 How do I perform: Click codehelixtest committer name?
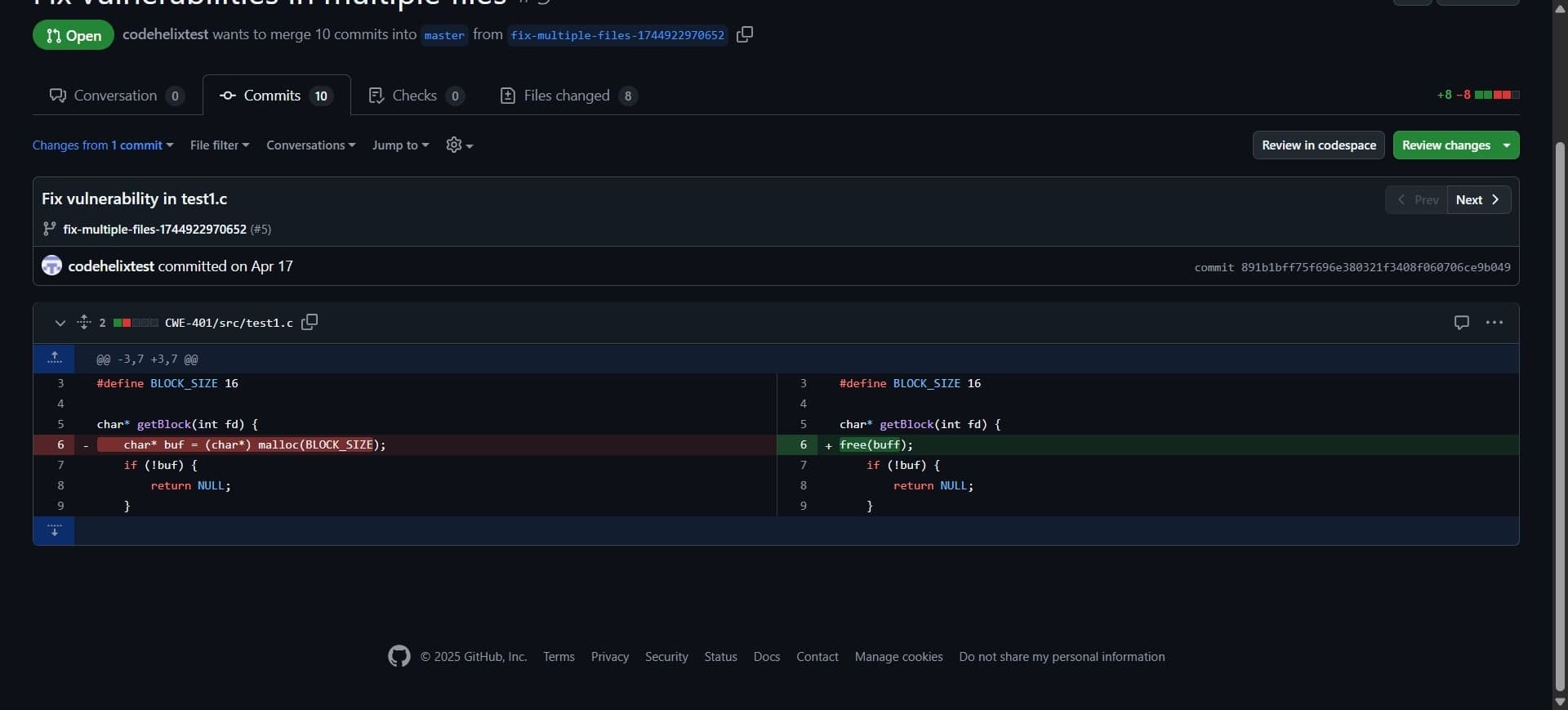click(111, 266)
